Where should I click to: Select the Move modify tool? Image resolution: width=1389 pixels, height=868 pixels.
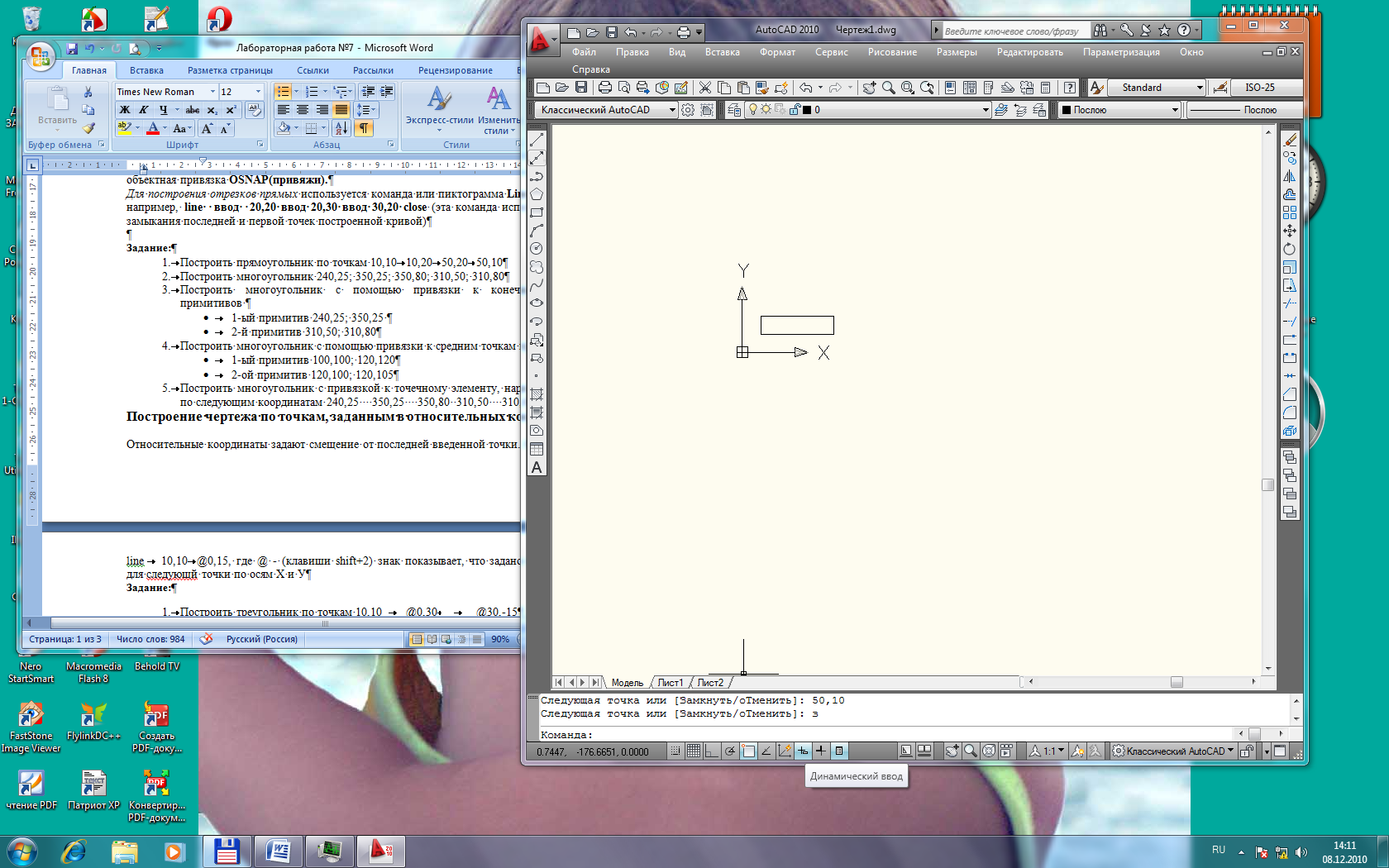pyautogui.click(x=1290, y=231)
